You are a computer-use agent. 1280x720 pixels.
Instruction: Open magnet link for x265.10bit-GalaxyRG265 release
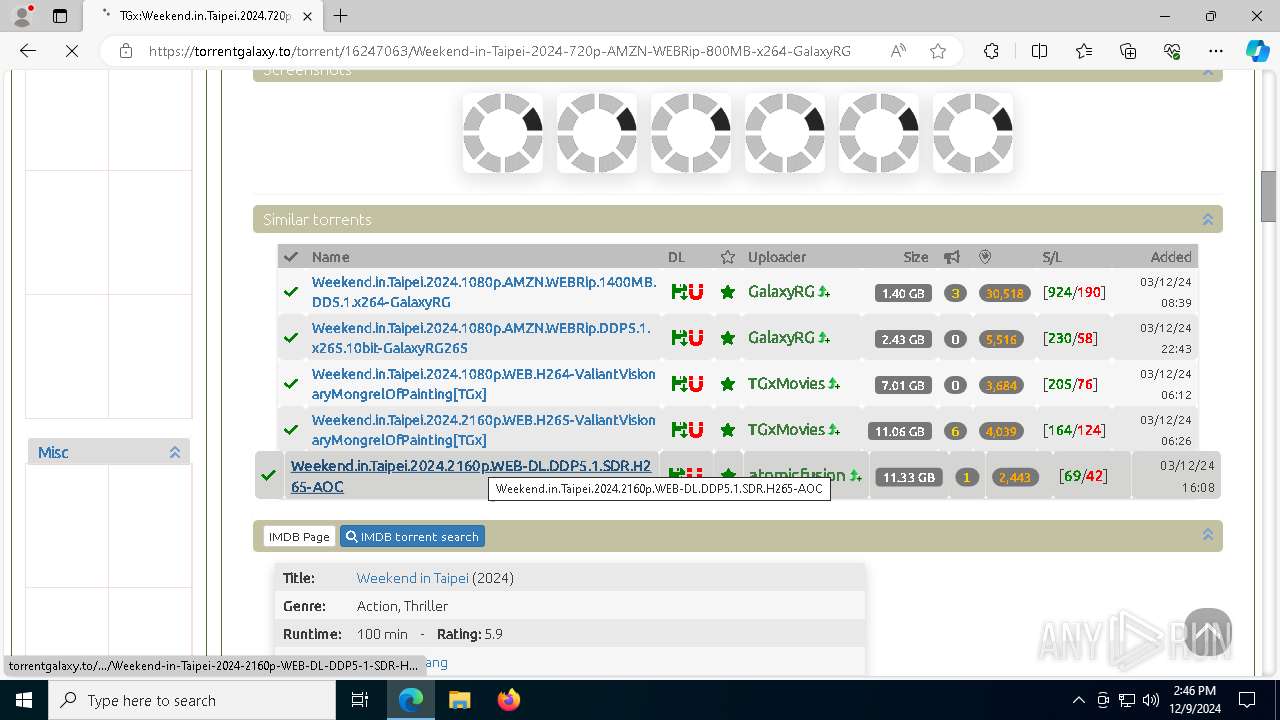coord(695,338)
